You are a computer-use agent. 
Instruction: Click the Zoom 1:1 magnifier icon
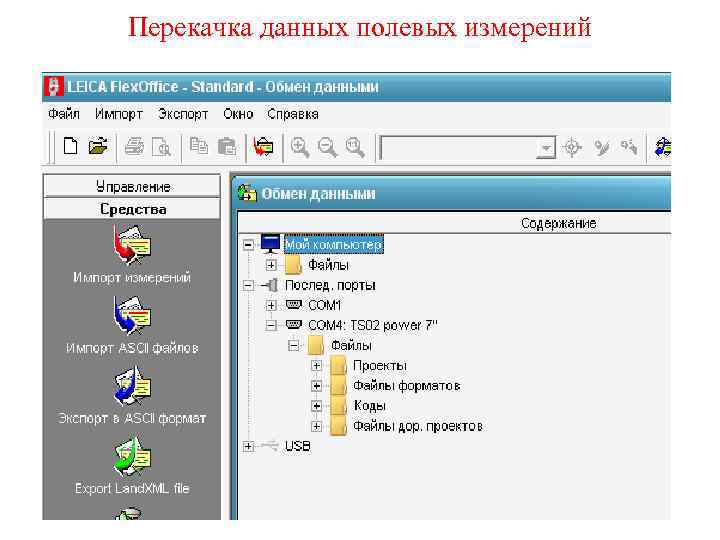(x=355, y=147)
